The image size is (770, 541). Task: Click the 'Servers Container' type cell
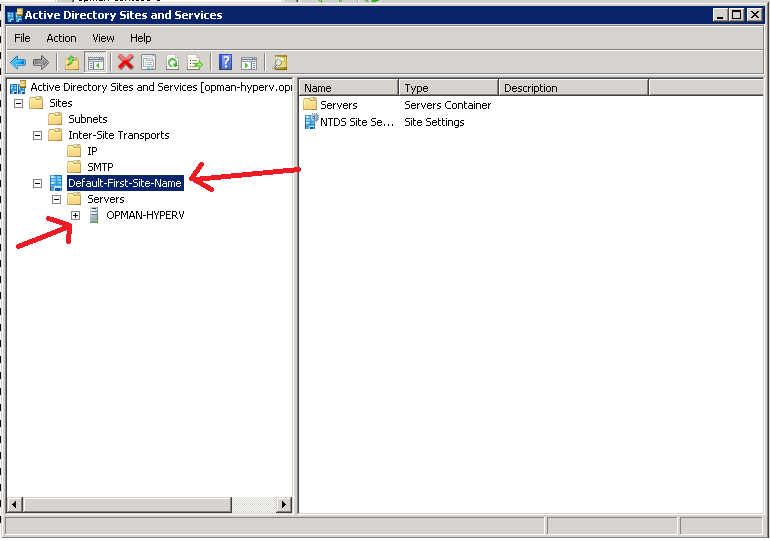tap(447, 105)
